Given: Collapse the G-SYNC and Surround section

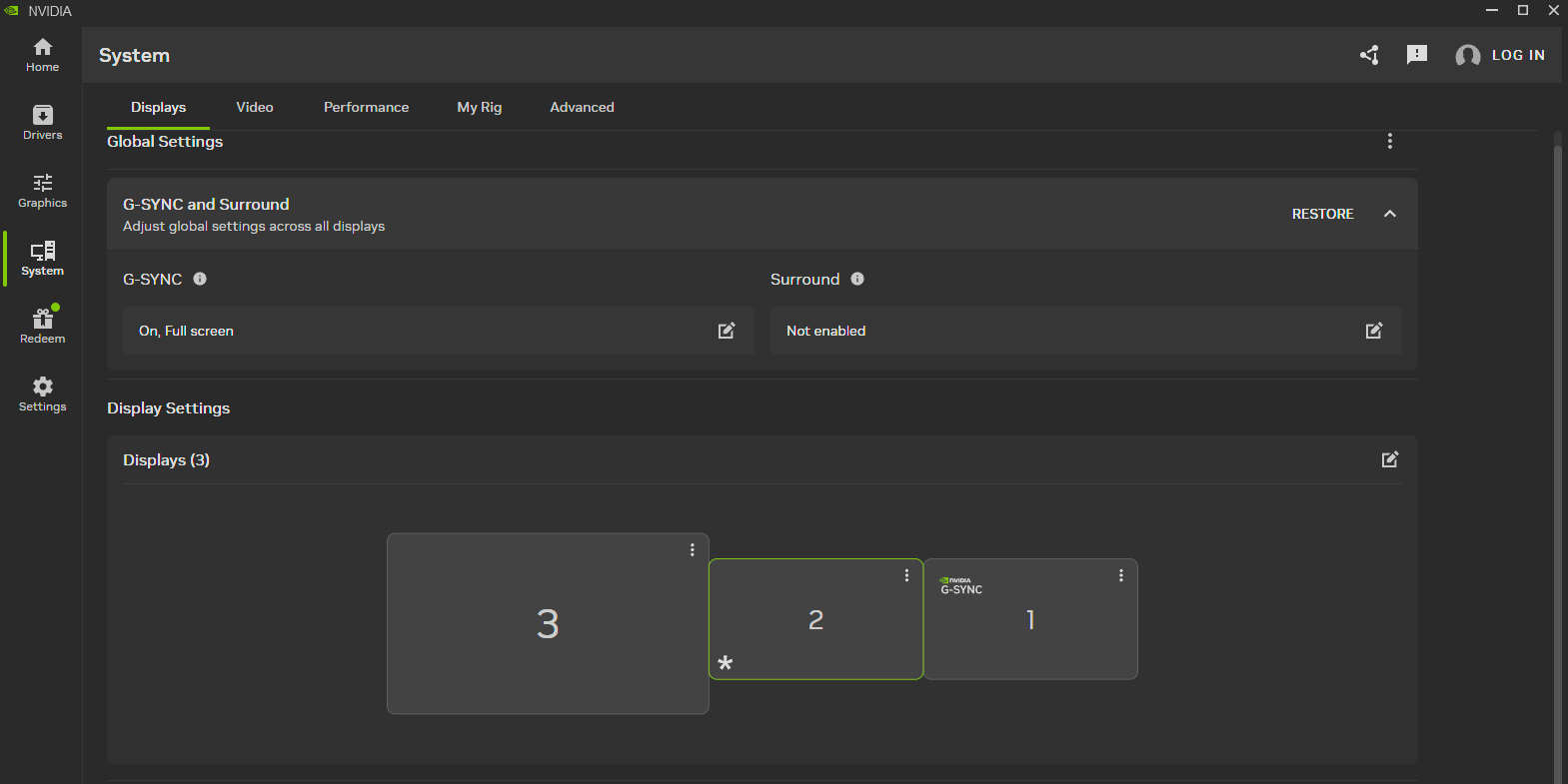Looking at the screenshot, I should (1389, 214).
